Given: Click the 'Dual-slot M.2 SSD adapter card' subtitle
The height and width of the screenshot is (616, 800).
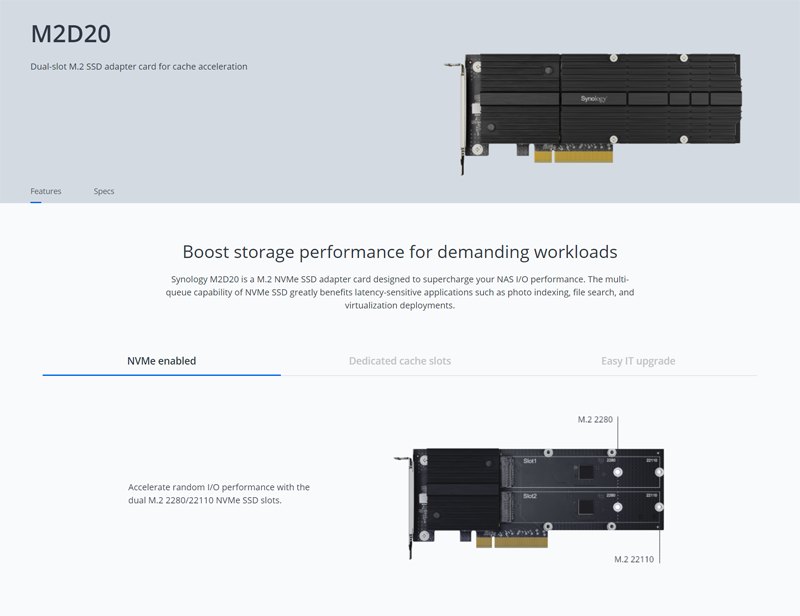Looking at the screenshot, I should (x=139, y=66).
